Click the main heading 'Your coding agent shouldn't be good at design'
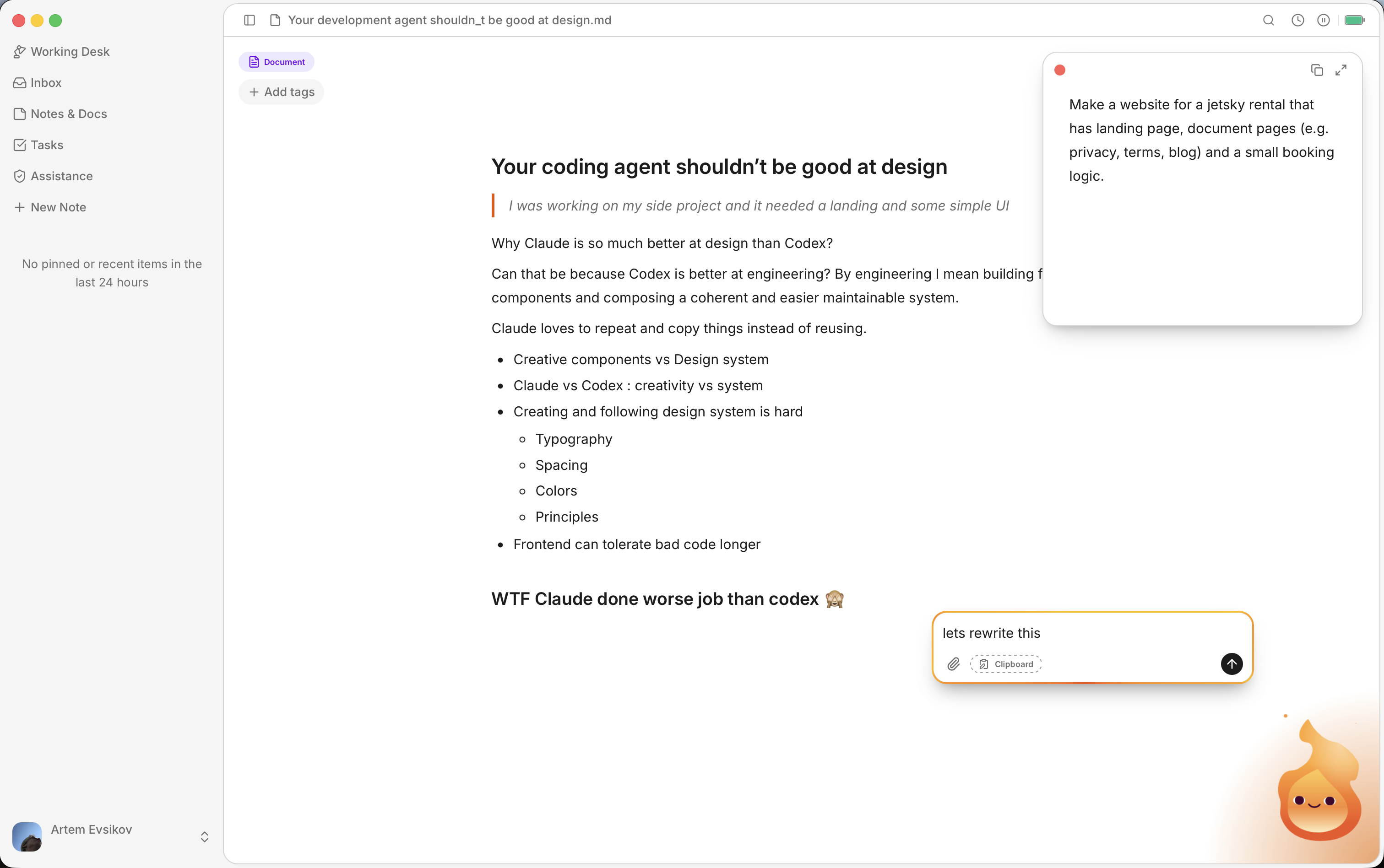The width and height of the screenshot is (1384, 868). 719,167
